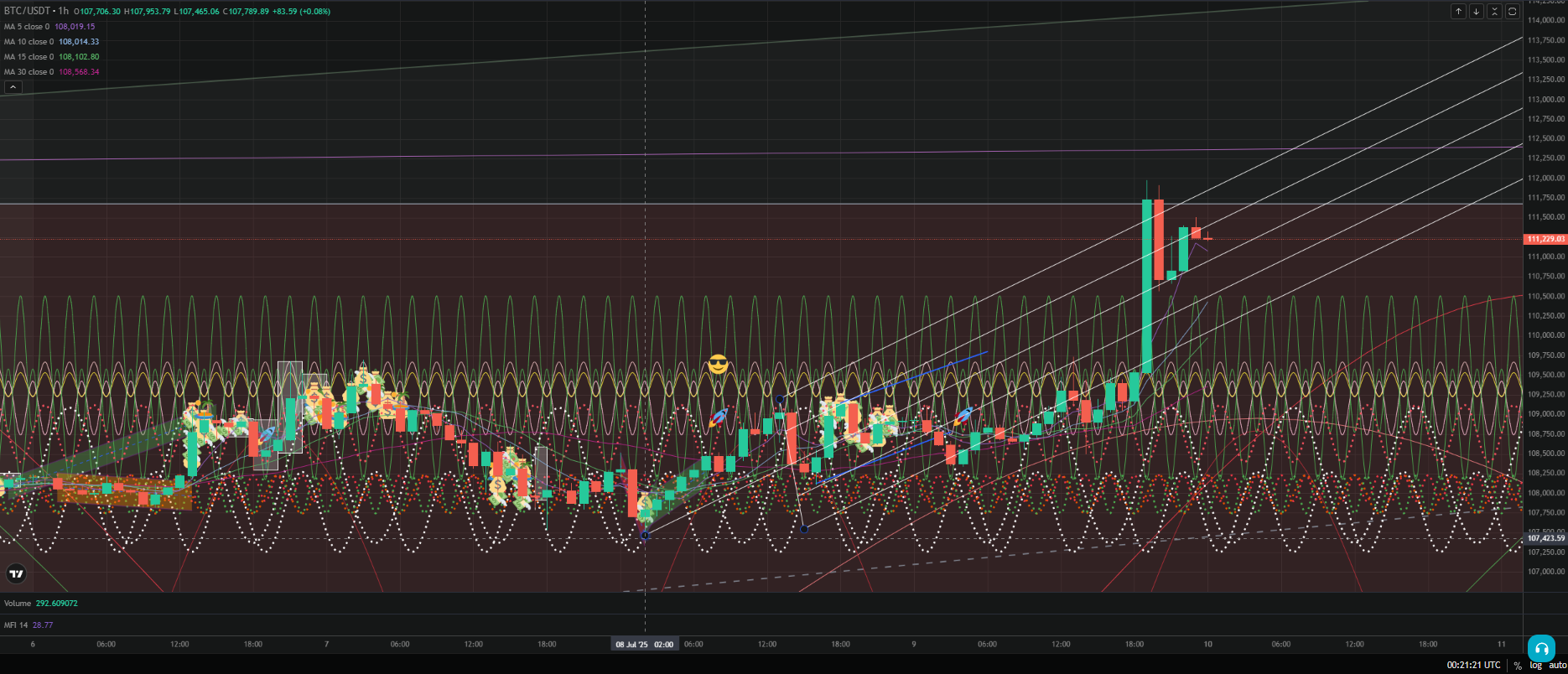Open timezone menu showing 00:21:21 UTC
This screenshot has height=674, width=1568.
[1473, 666]
